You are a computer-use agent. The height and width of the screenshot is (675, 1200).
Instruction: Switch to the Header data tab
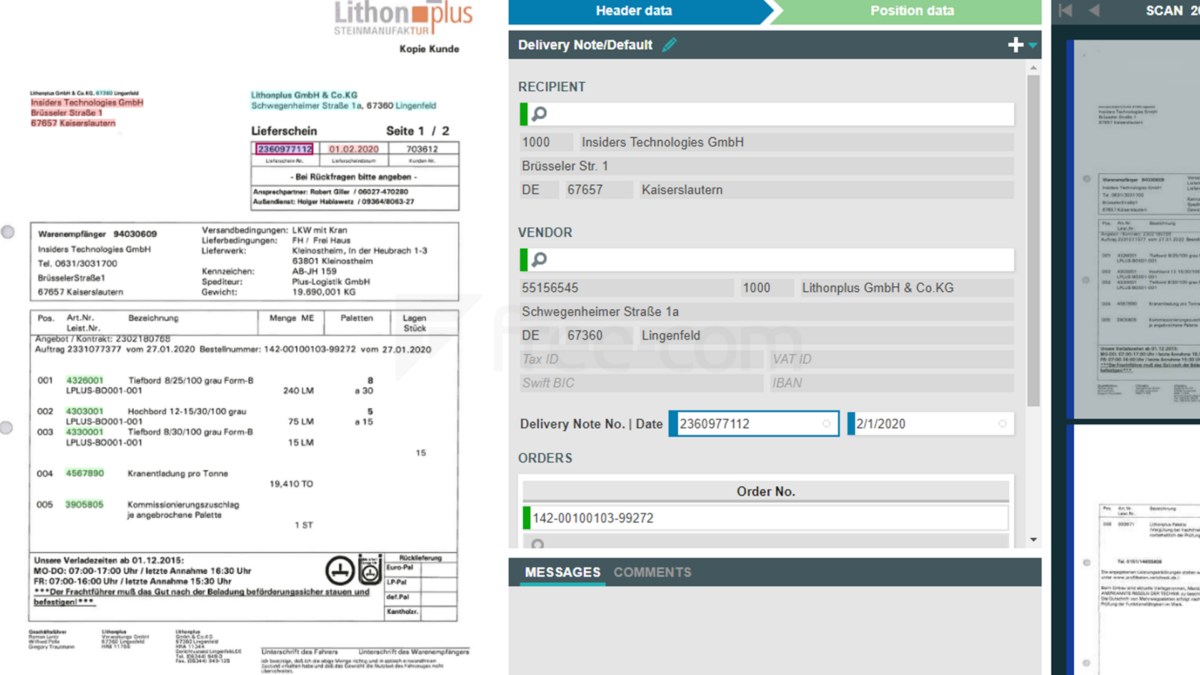click(634, 11)
